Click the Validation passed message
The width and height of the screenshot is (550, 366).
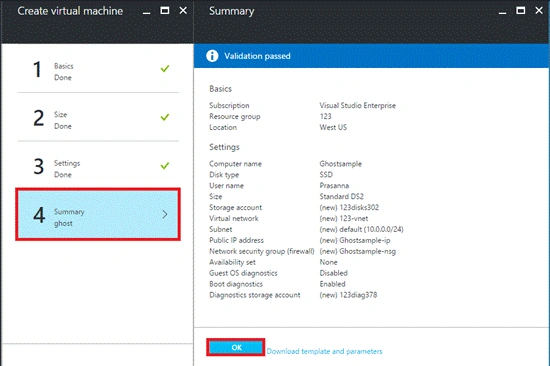(257, 56)
